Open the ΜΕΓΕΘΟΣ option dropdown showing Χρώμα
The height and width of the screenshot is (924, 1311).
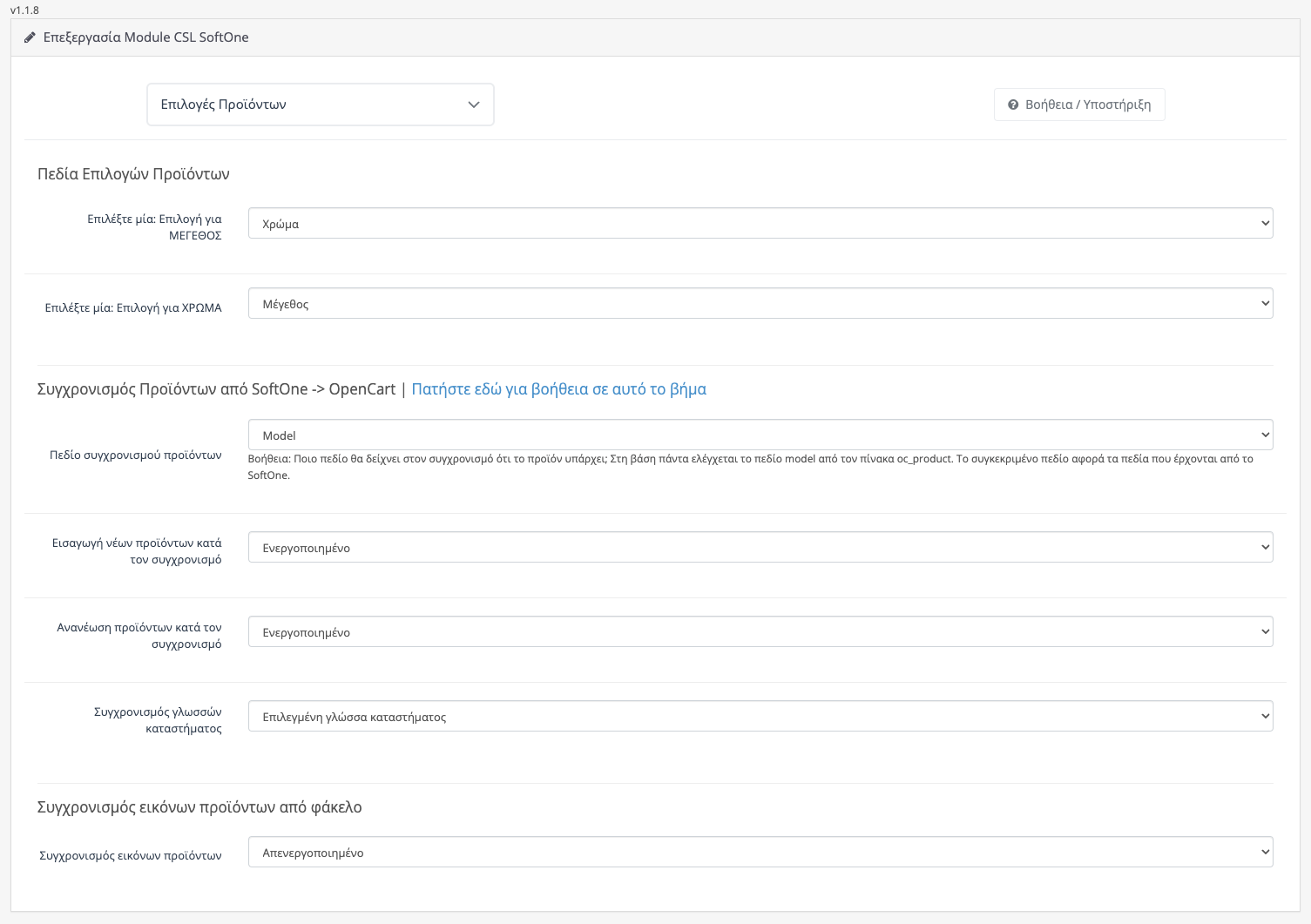(760, 223)
